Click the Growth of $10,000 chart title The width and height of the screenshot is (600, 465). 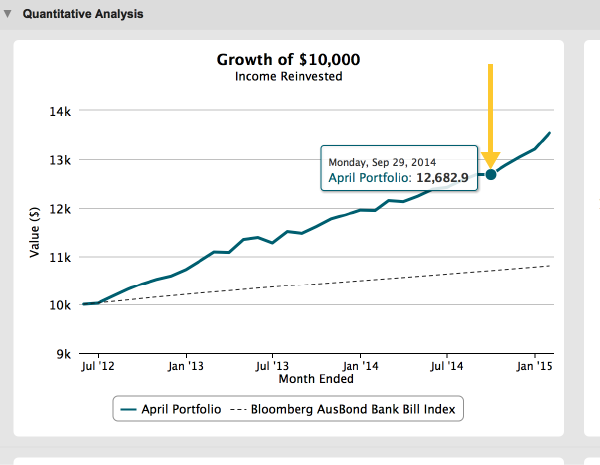pyautogui.click(x=288, y=59)
